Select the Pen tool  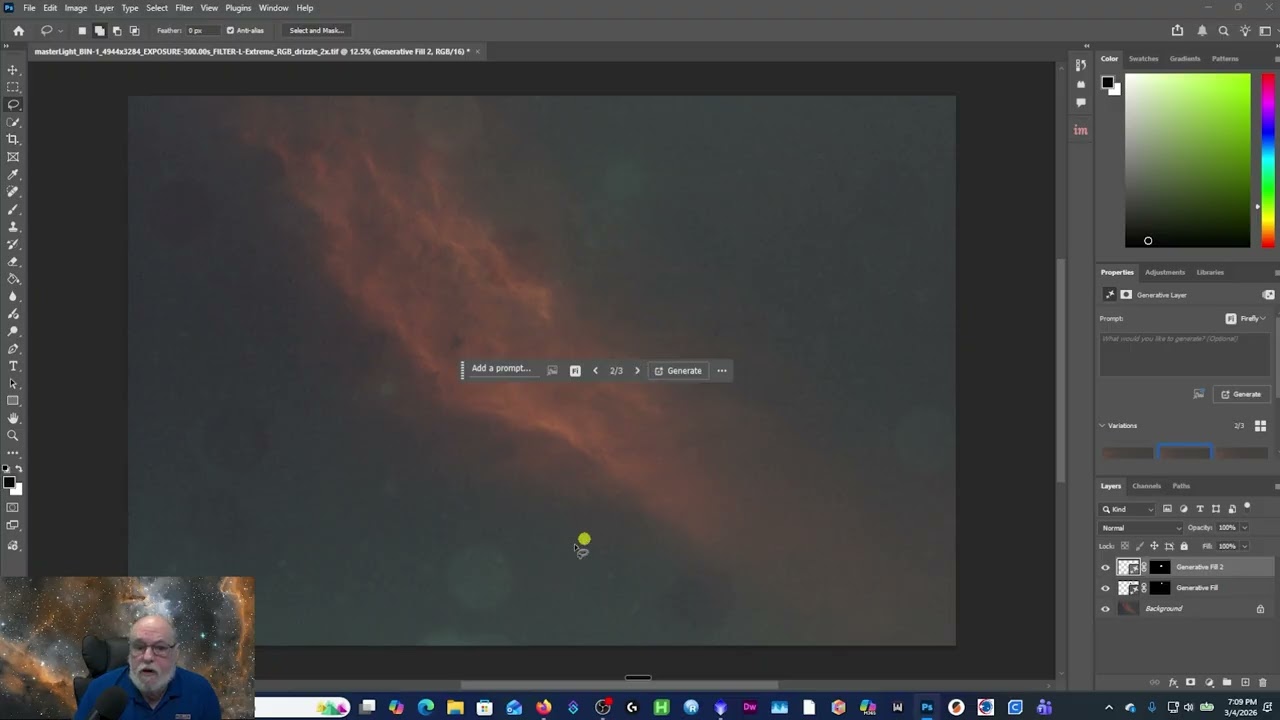tap(13, 349)
